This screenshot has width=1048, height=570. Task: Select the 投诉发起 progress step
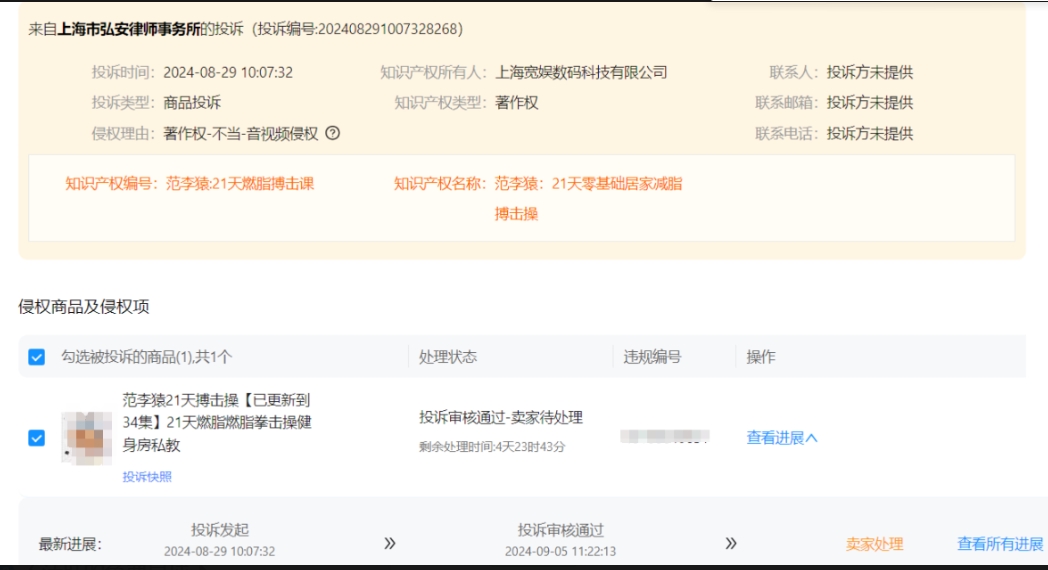tap(219, 530)
